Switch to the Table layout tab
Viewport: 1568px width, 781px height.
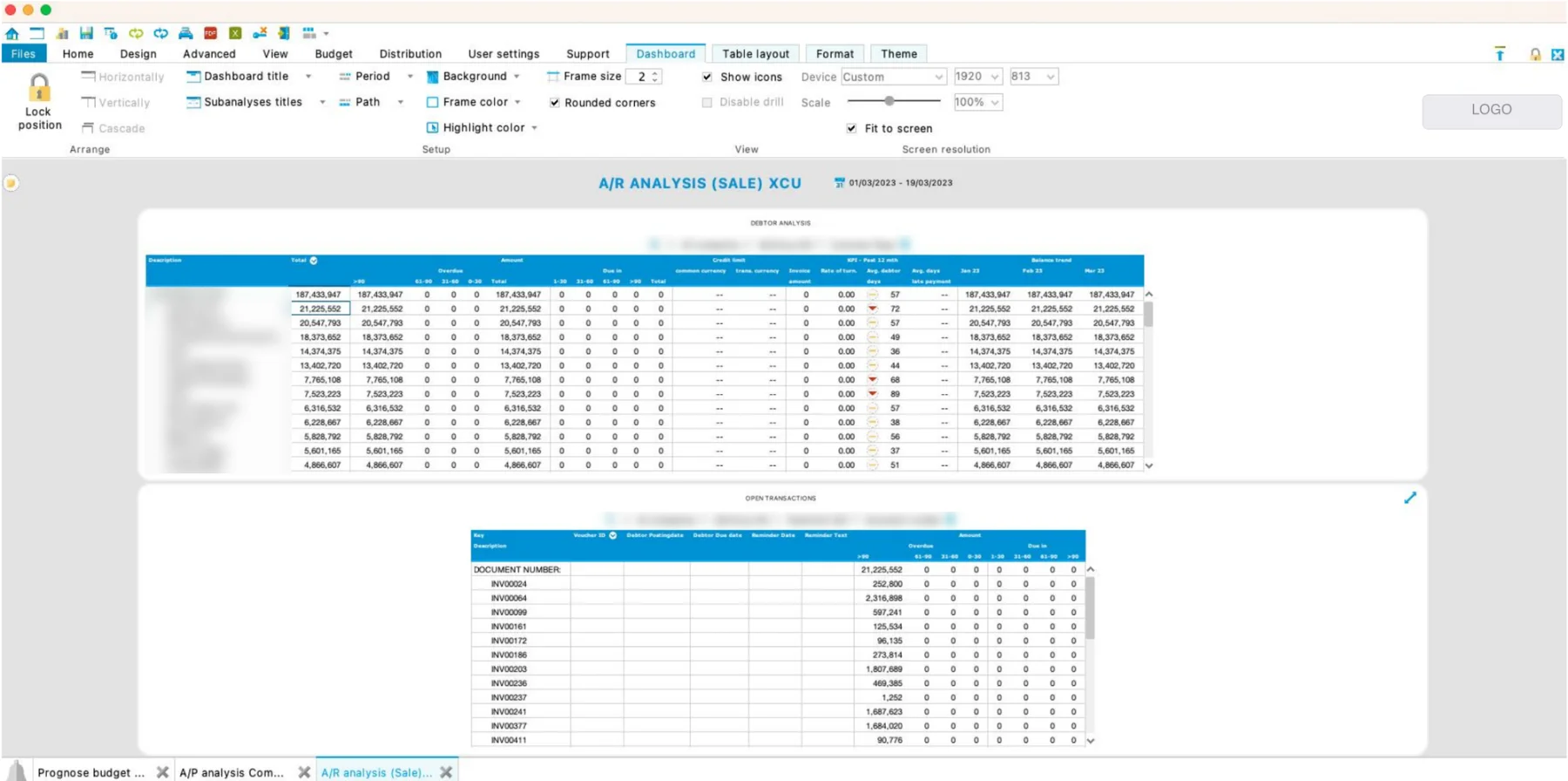[755, 53]
